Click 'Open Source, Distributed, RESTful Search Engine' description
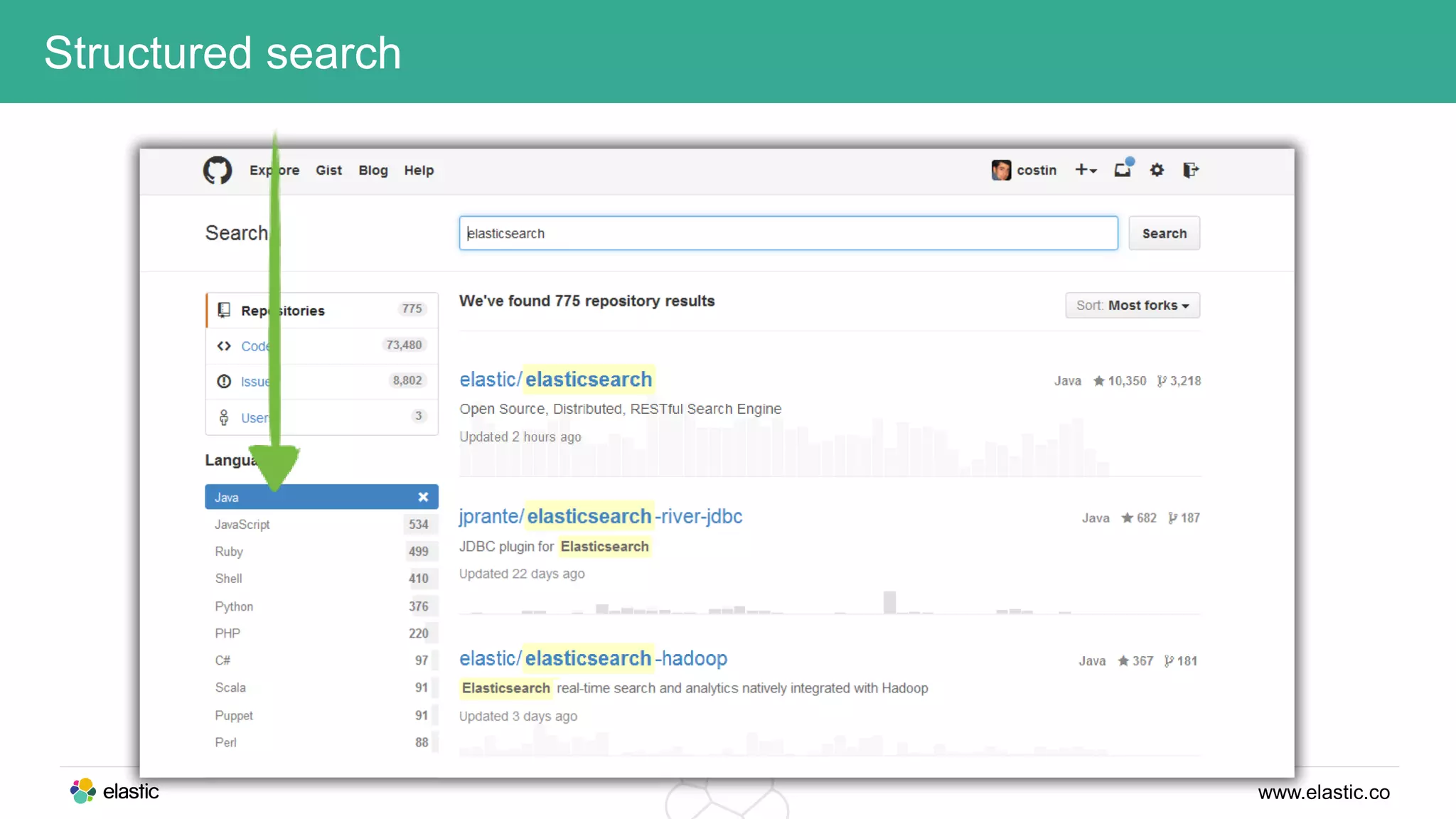The height and width of the screenshot is (819, 1456). [x=620, y=409]
